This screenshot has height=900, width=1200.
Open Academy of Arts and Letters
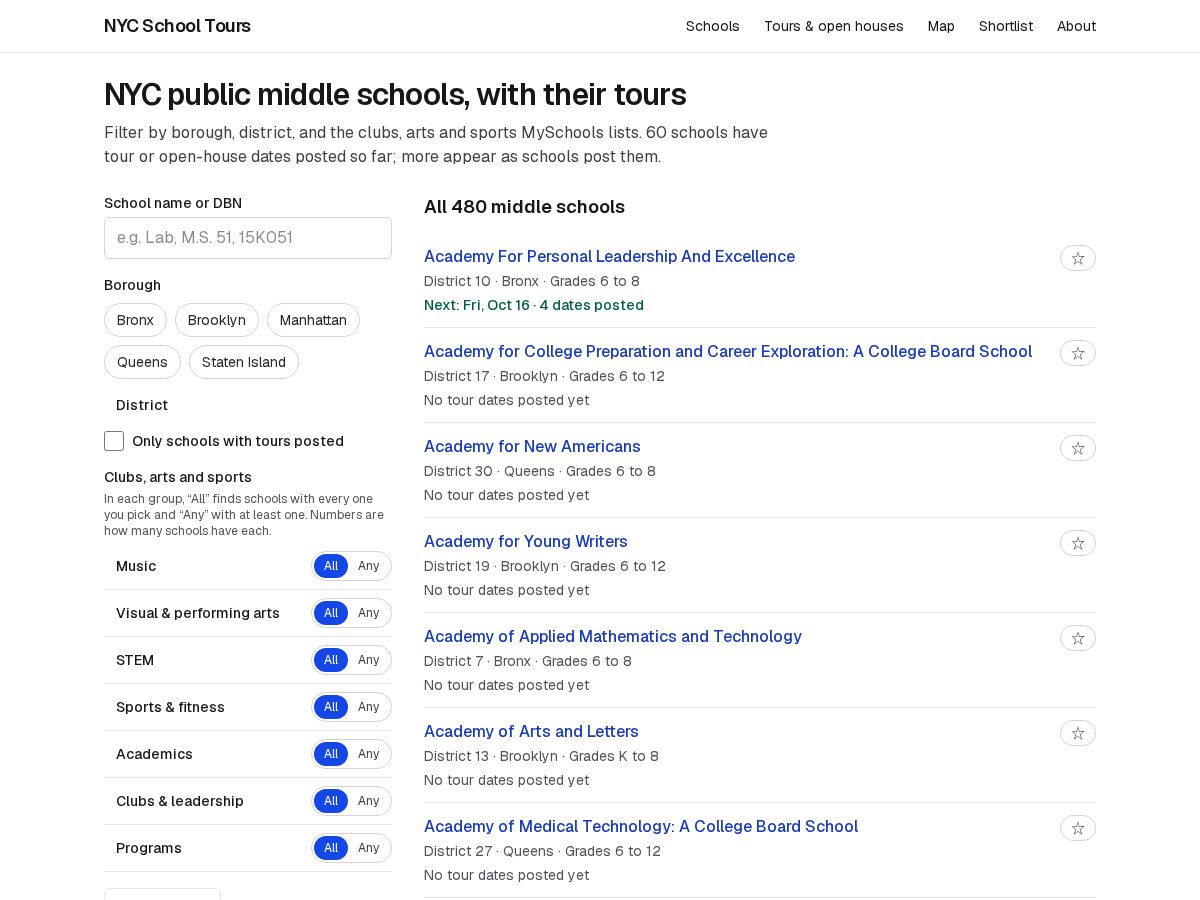click(531, 731)
